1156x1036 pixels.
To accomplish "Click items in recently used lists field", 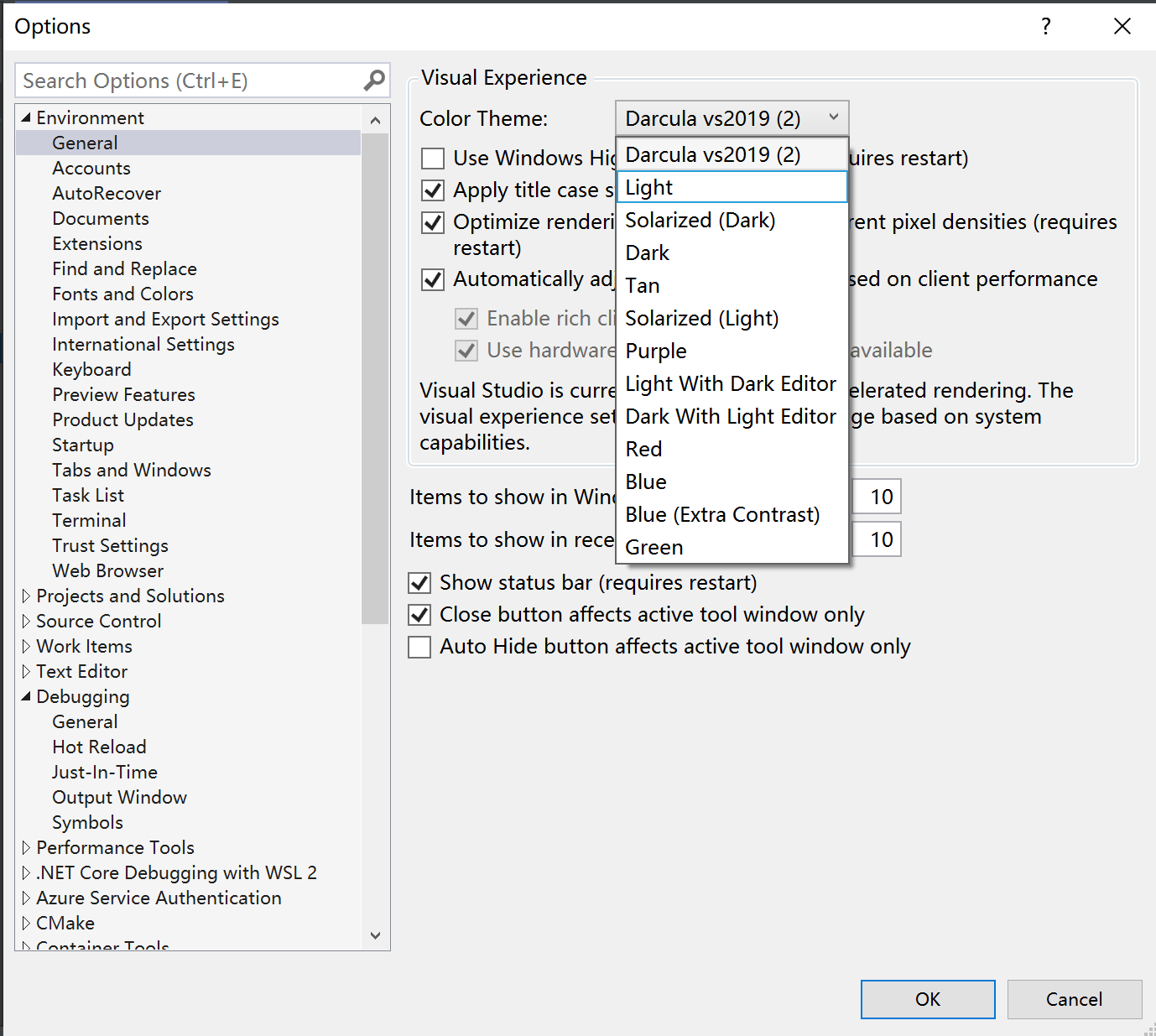I will click(877, 539).
